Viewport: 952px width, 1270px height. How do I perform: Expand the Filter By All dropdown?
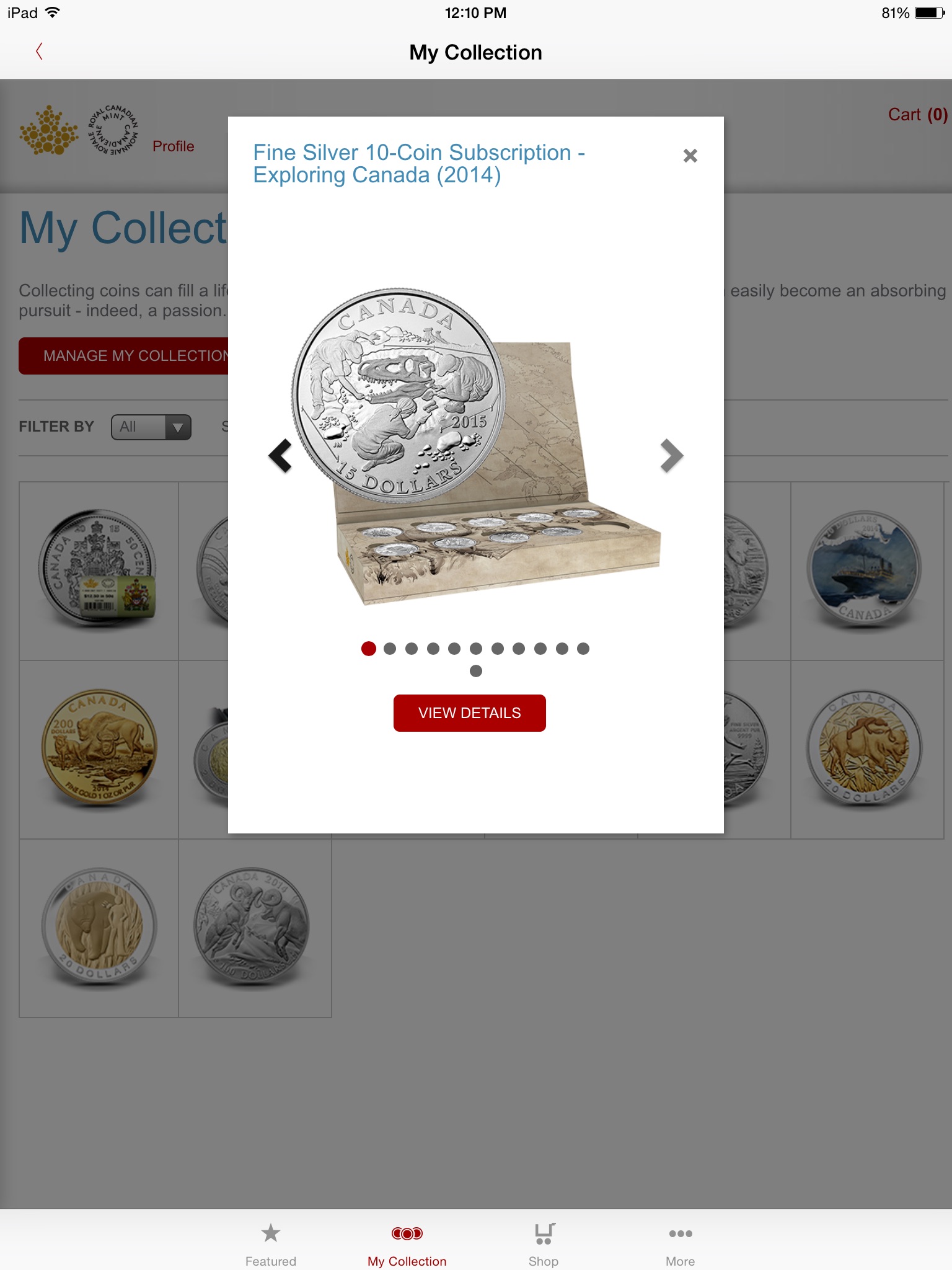click(x=151, y=427)
